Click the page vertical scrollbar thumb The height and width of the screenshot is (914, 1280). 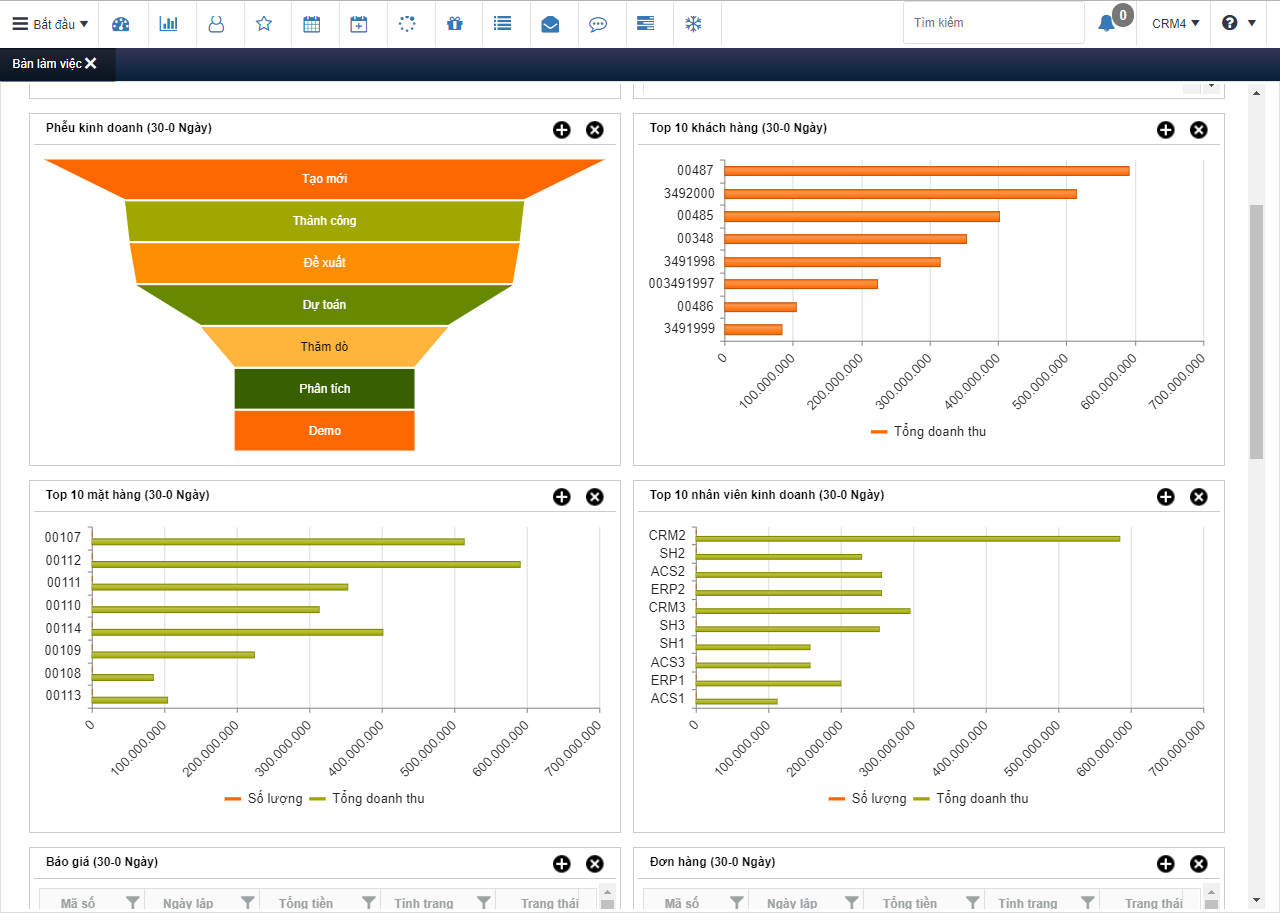1257,333
